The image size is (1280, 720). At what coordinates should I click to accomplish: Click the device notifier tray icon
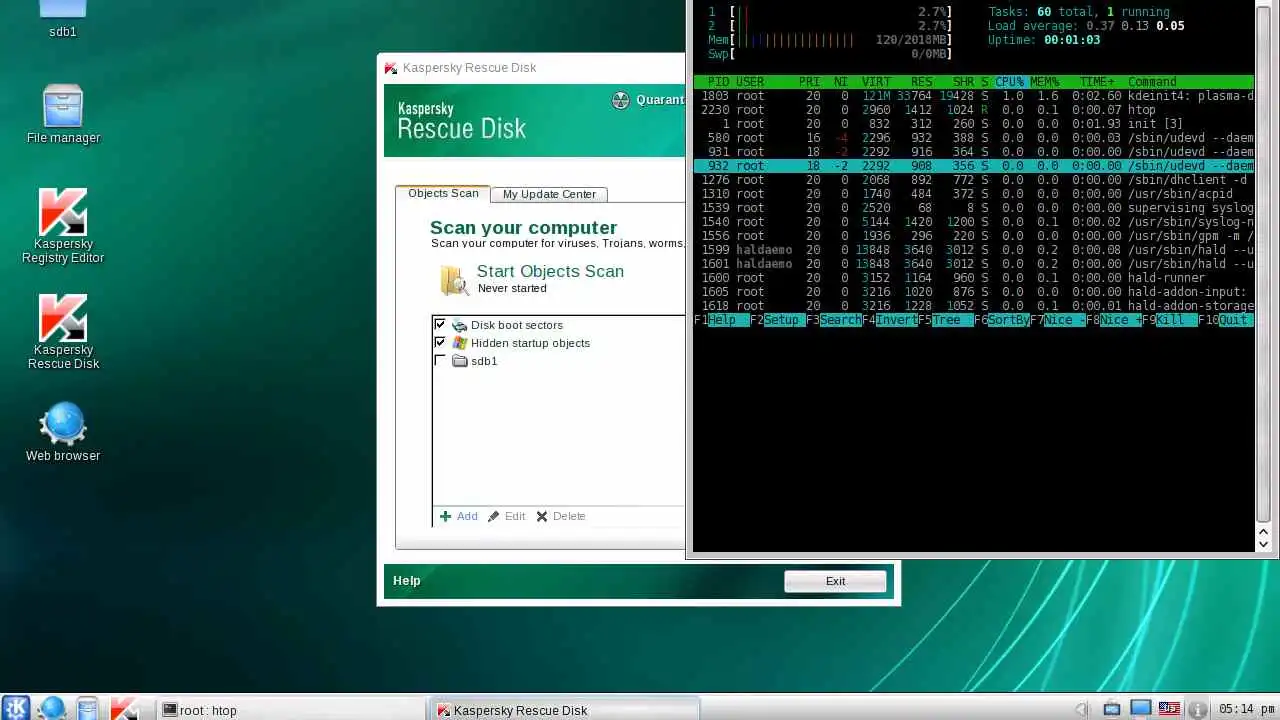click(1112, 709)
